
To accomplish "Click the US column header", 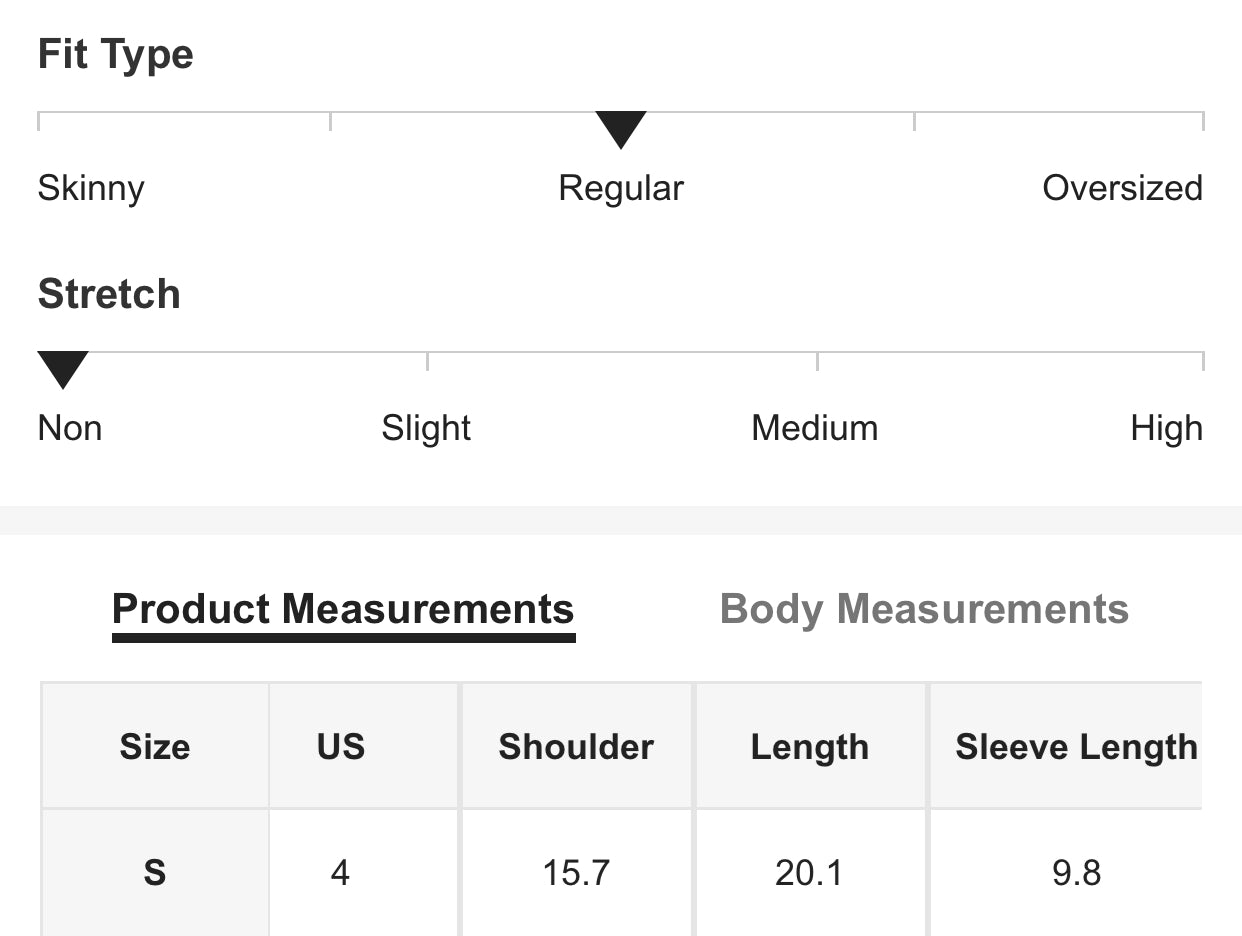I will 341,747.
